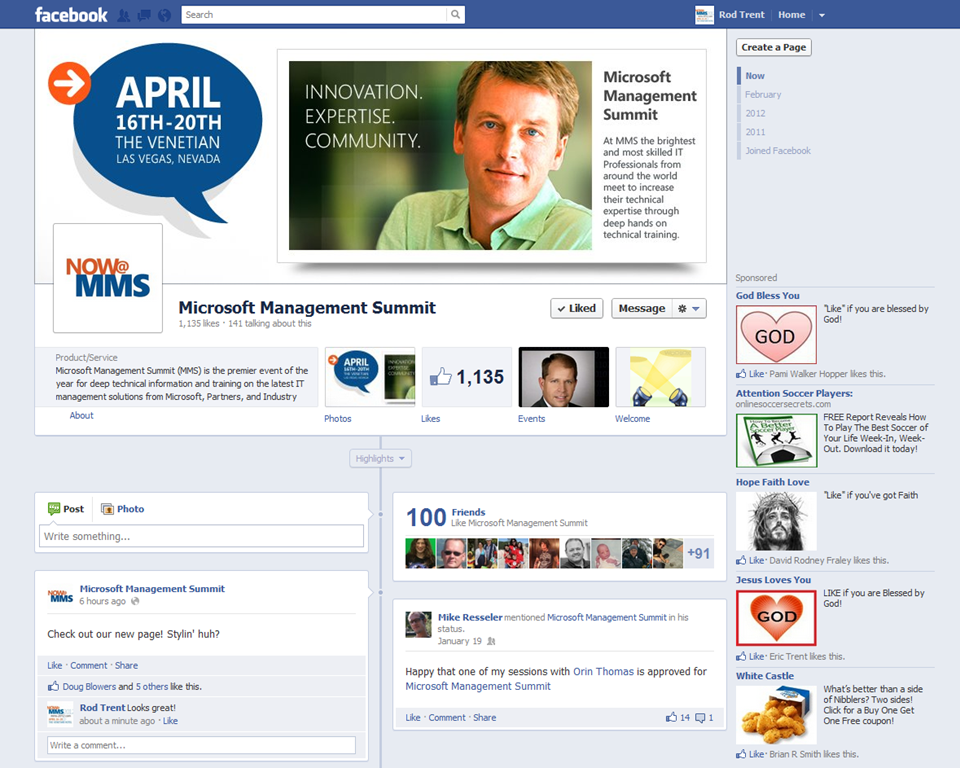This screenshot has width=960, height=768.
Task: Click friends audience icon near January 19
Action: point(491,641)
